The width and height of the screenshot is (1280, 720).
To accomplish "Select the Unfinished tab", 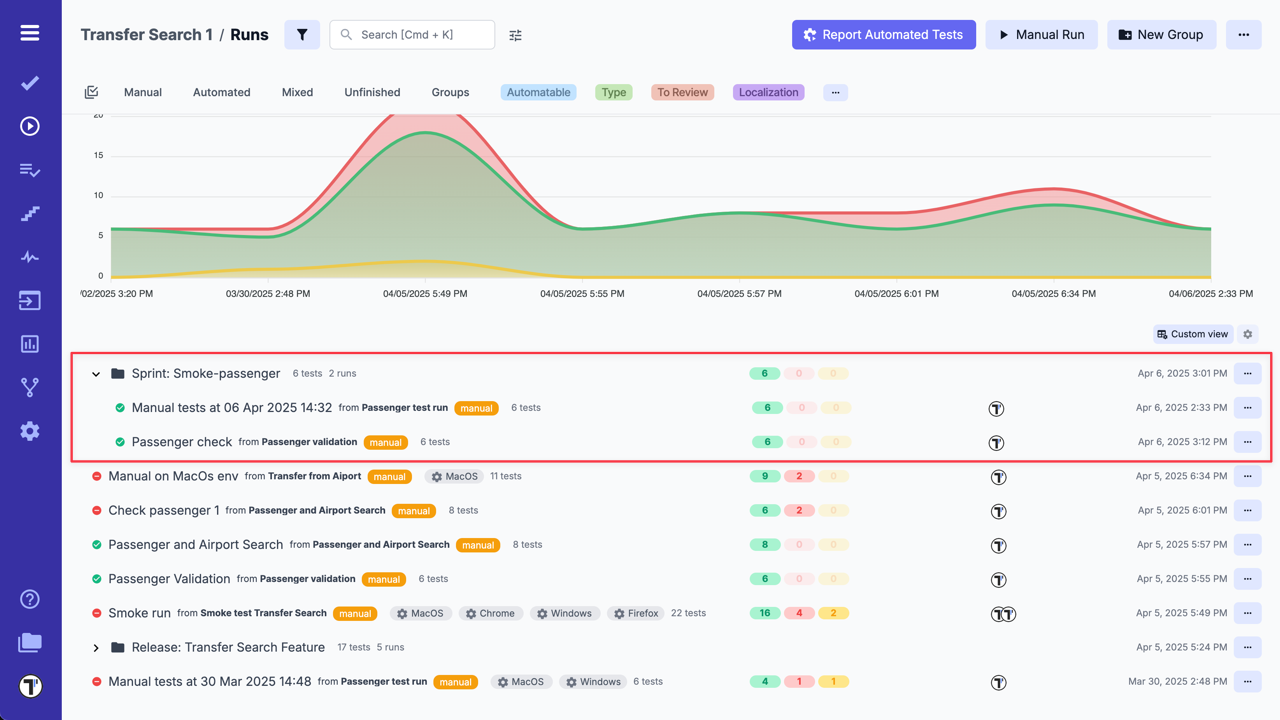I will coord(372,91).
